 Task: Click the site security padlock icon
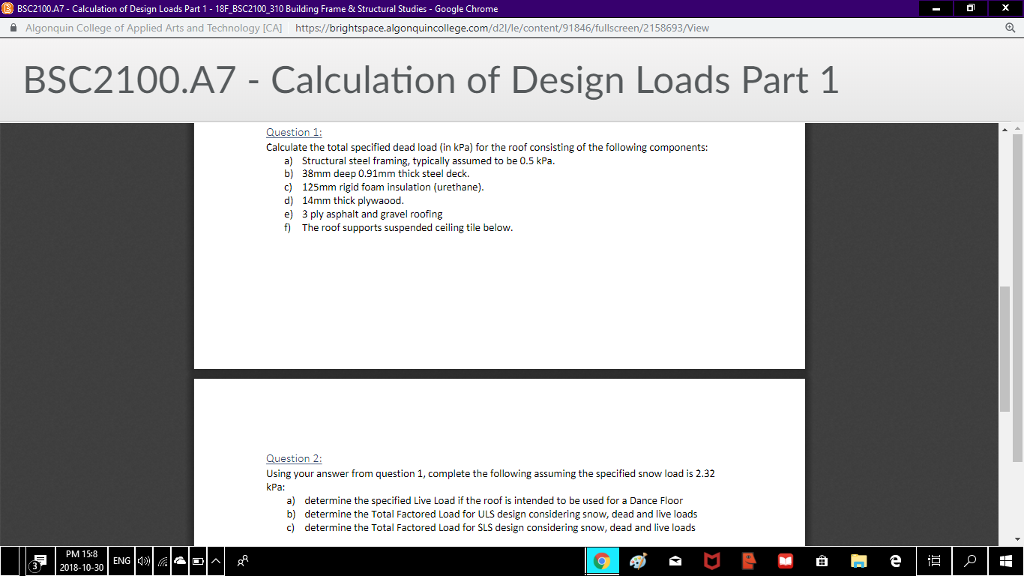[x=14, y=28]
